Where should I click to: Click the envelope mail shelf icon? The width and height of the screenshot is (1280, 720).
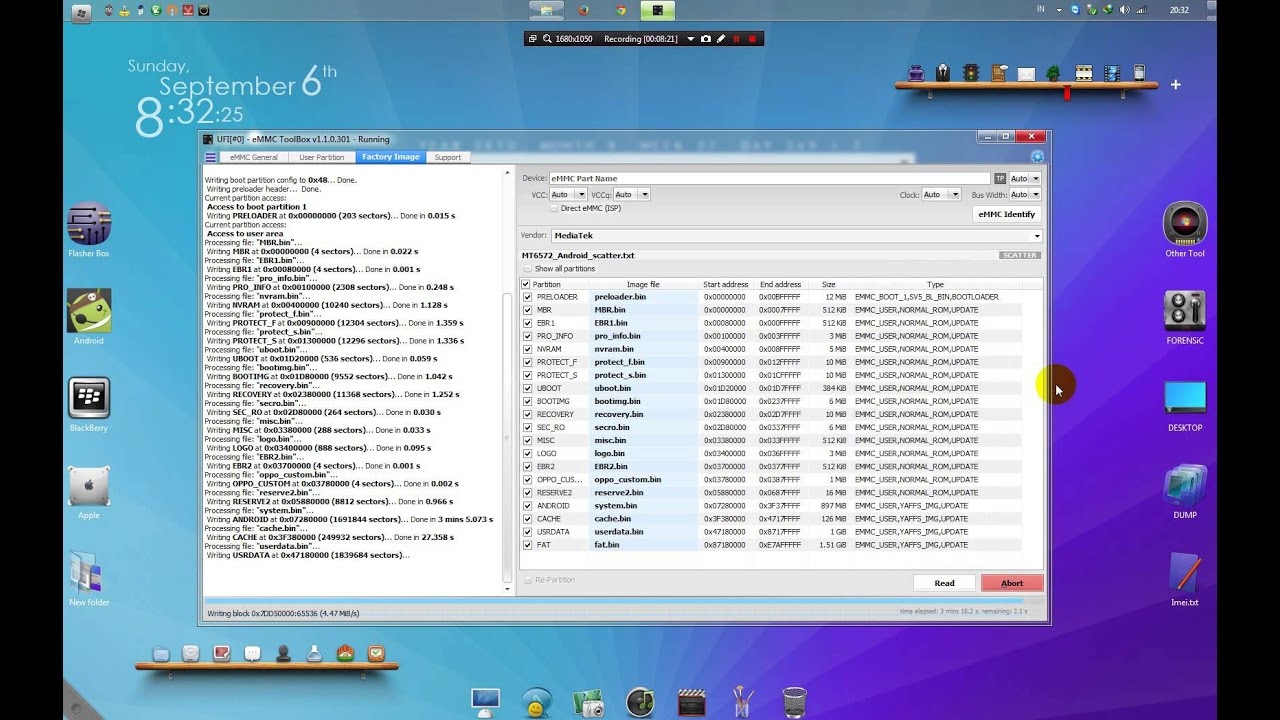click(x=1026, y=73)
